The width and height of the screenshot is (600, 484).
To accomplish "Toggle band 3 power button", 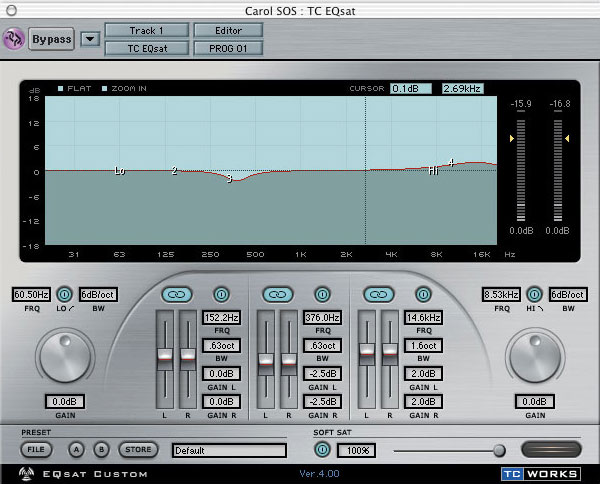I will tap(322, 294).
